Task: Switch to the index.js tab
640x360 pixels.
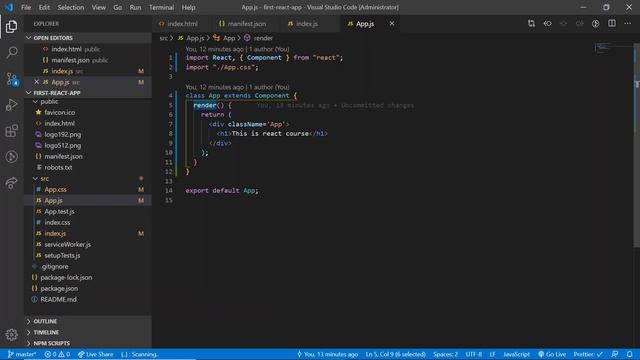Action: click(x=307, y=24)
